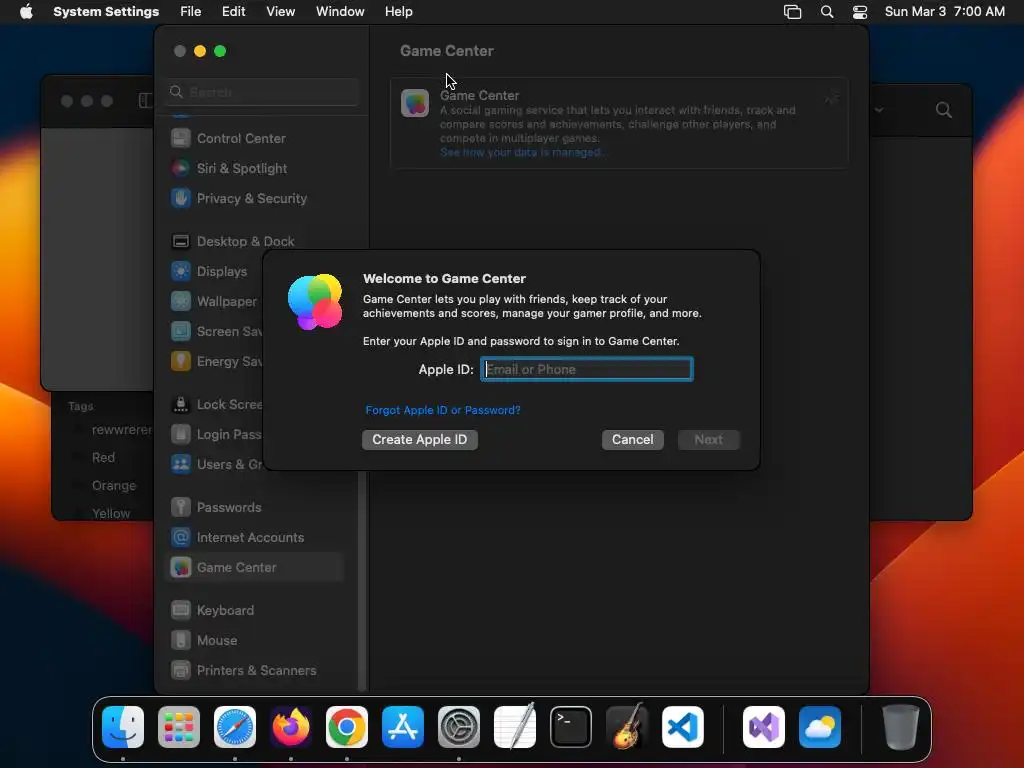Select Mouse in sidebar
Image resolution: width=1024 pixels, height=768 pixels.
pyautogui.click(x=255, y=641)
